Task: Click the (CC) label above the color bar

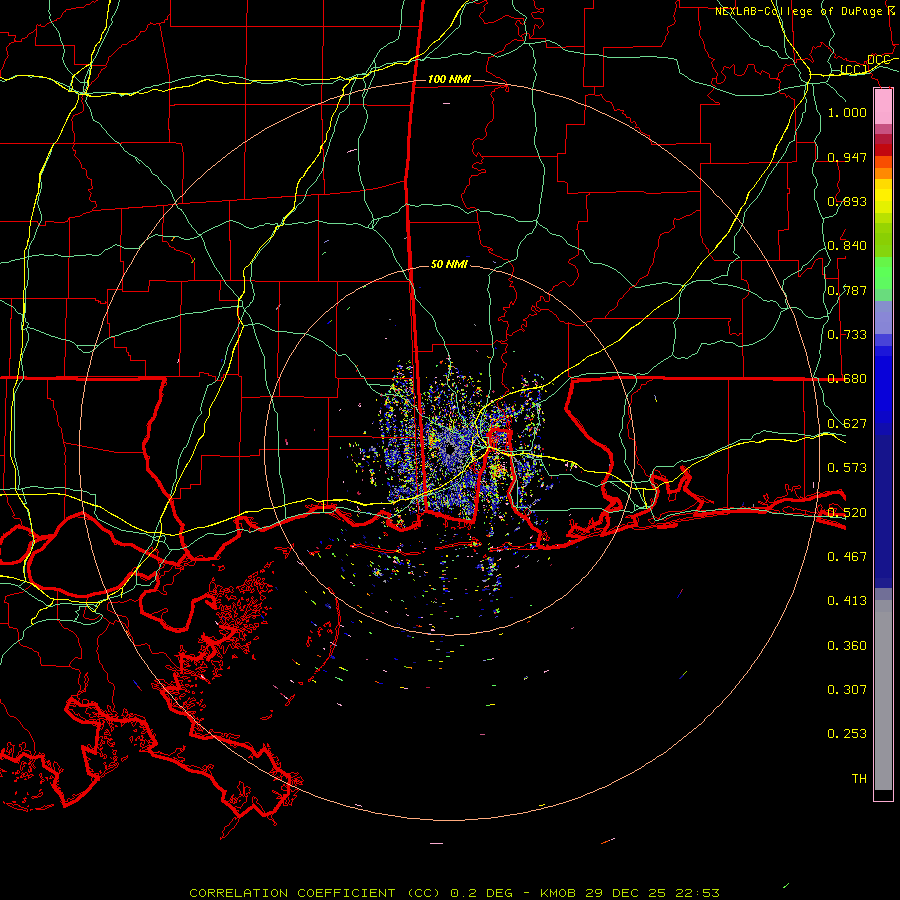Action: point(854,70)
